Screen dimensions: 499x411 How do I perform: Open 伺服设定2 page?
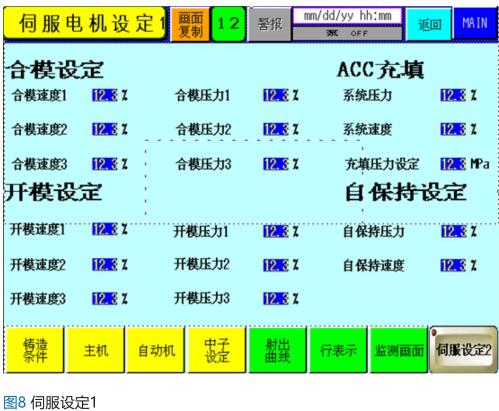click(463, 350)
